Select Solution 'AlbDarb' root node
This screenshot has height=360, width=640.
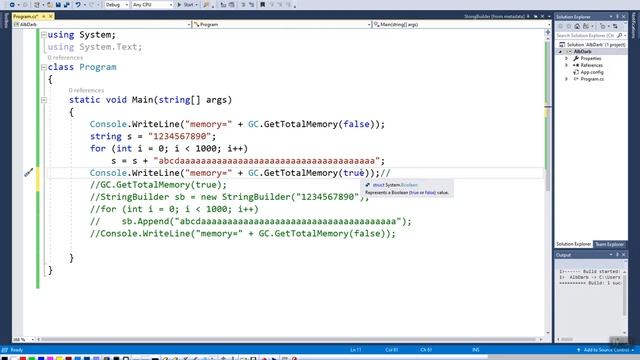pos(592,44)
